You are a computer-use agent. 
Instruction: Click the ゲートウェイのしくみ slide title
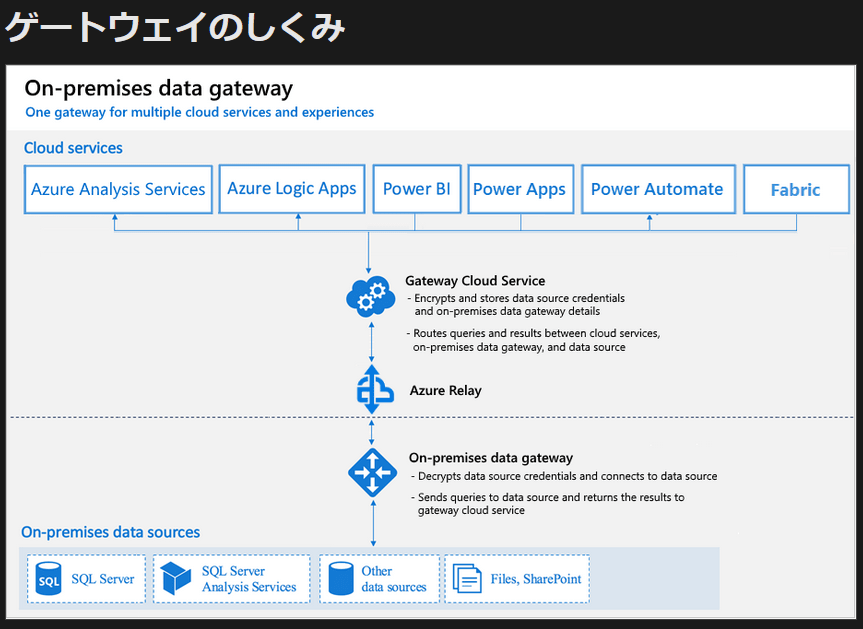(x=176, y=28)
